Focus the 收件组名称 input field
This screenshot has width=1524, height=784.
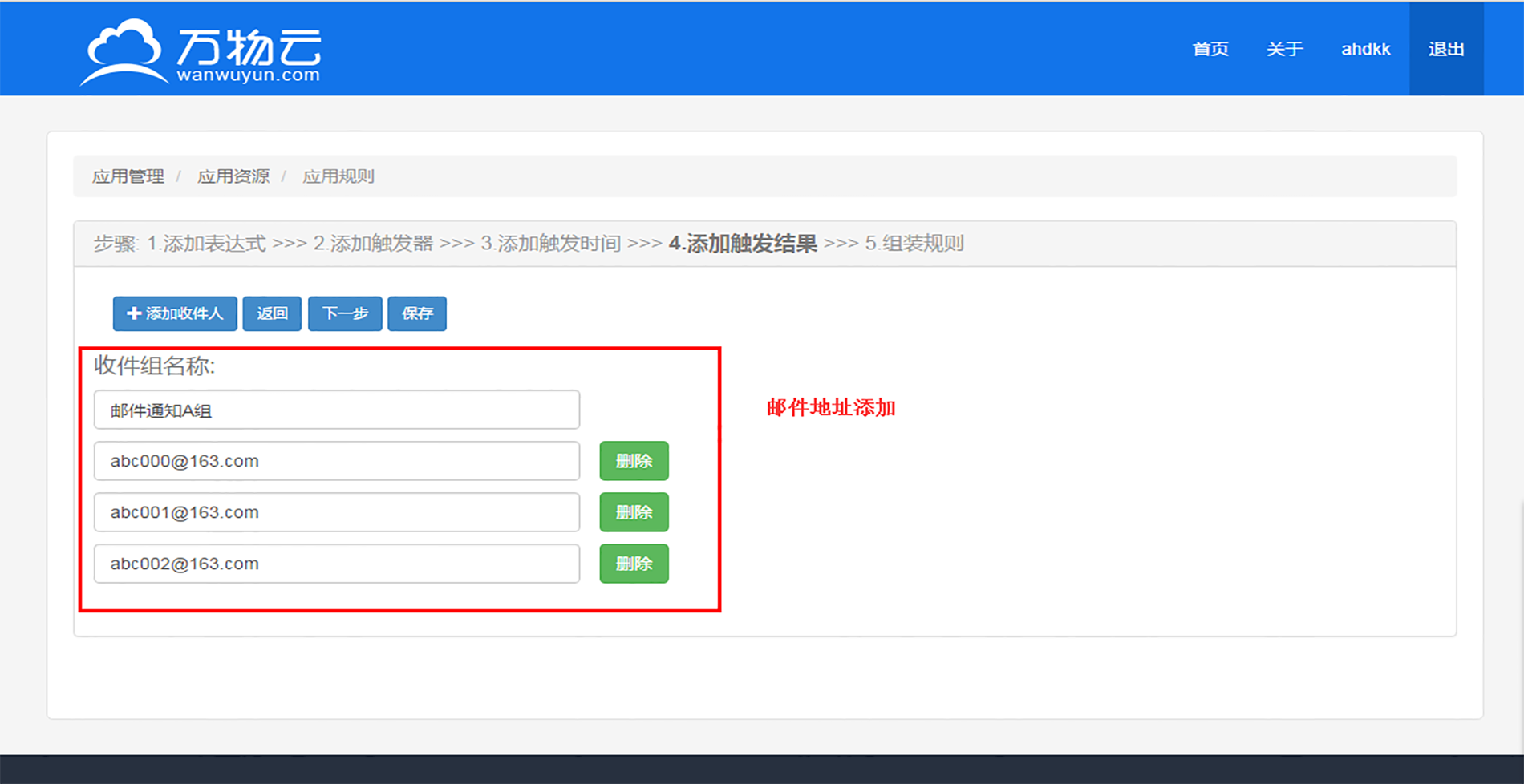pyautogui.click(x=337, y=410)
